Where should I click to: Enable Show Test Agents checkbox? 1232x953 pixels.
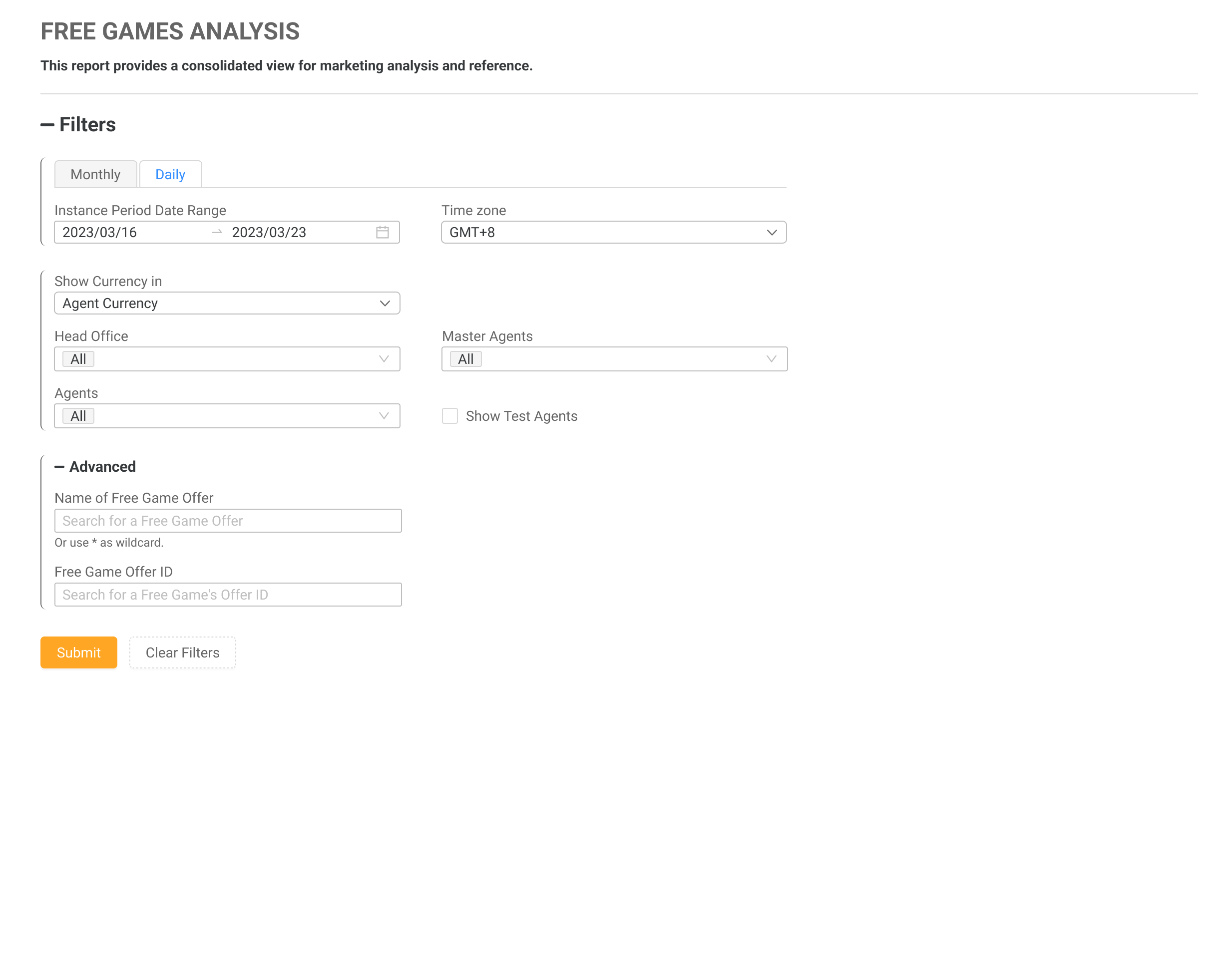[449, 416]
